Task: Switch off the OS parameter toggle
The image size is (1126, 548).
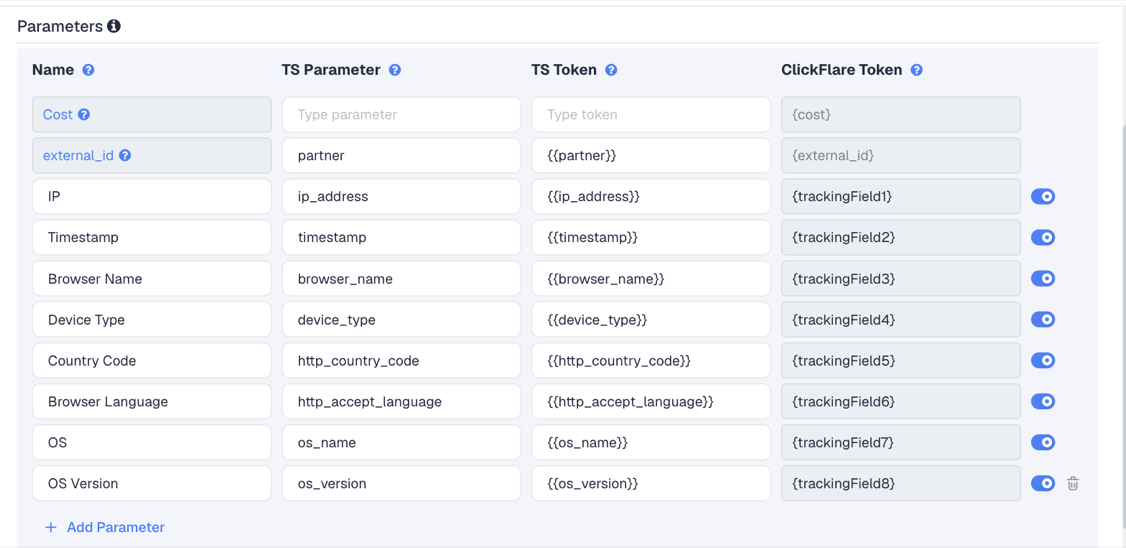Action: [x=1043, y=442]
